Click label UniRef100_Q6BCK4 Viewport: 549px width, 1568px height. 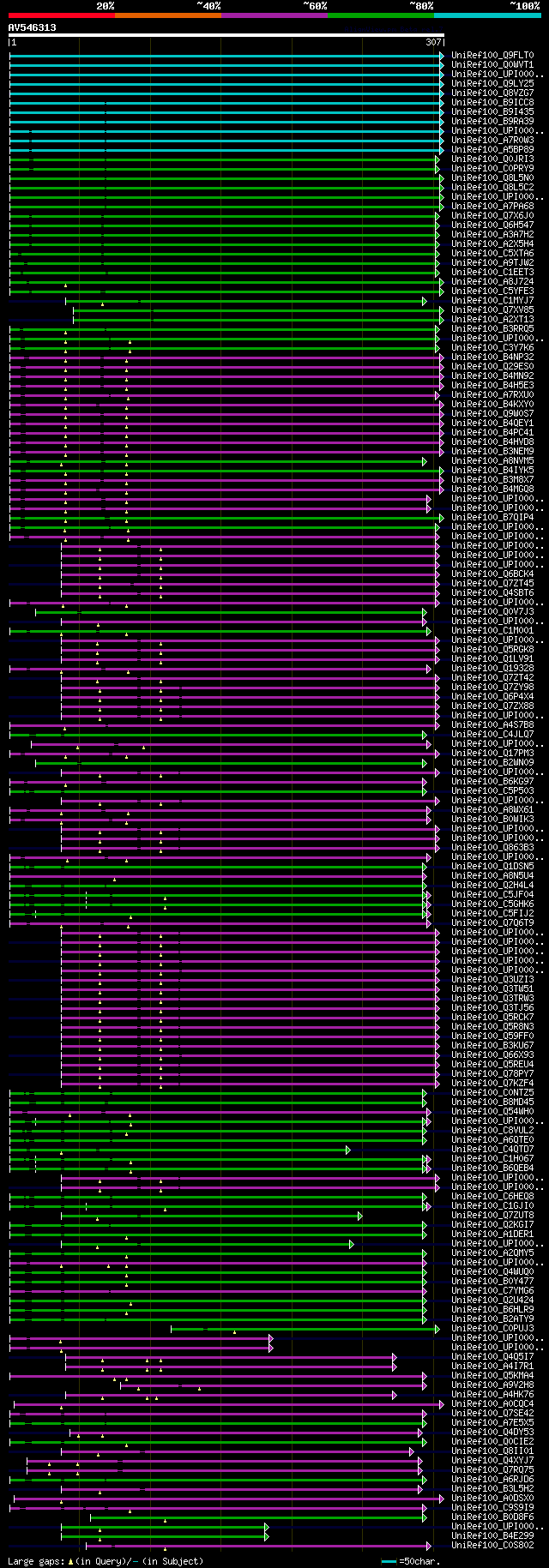[x=492, y=574]
